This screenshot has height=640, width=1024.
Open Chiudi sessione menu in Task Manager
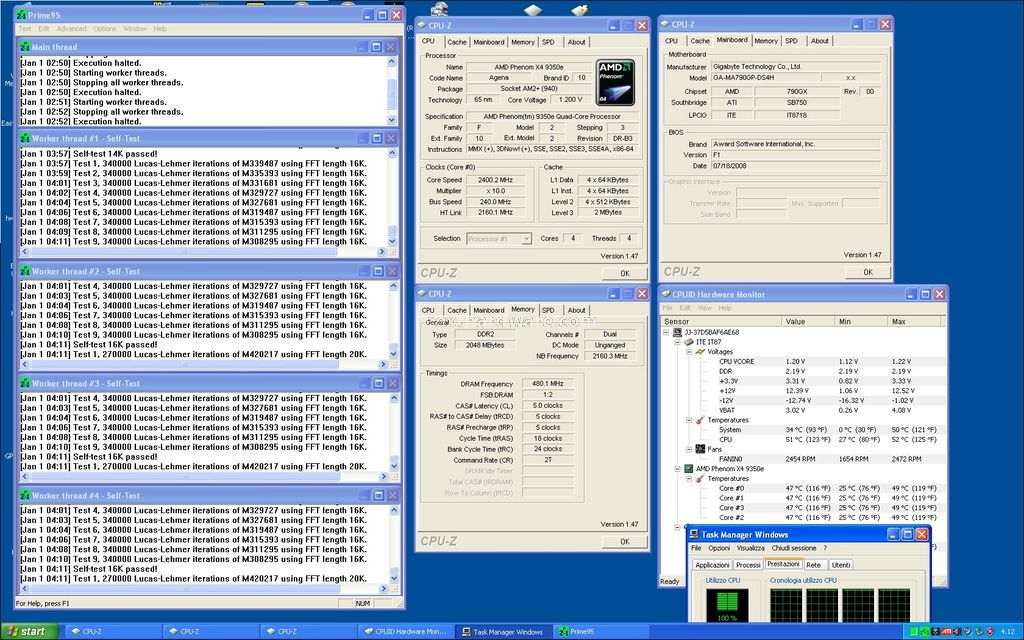tap(793, 548)
